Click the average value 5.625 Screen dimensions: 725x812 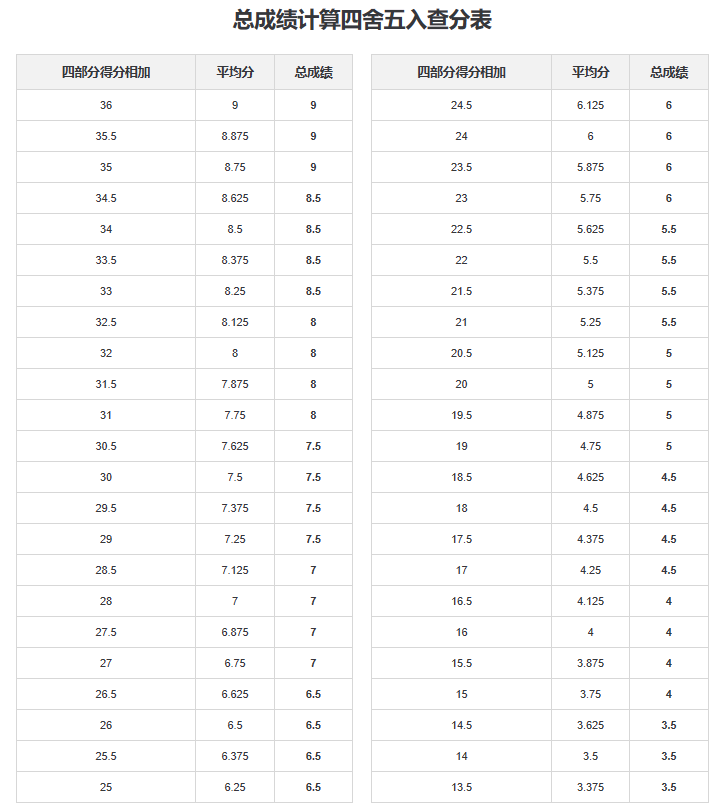[590, 229]
